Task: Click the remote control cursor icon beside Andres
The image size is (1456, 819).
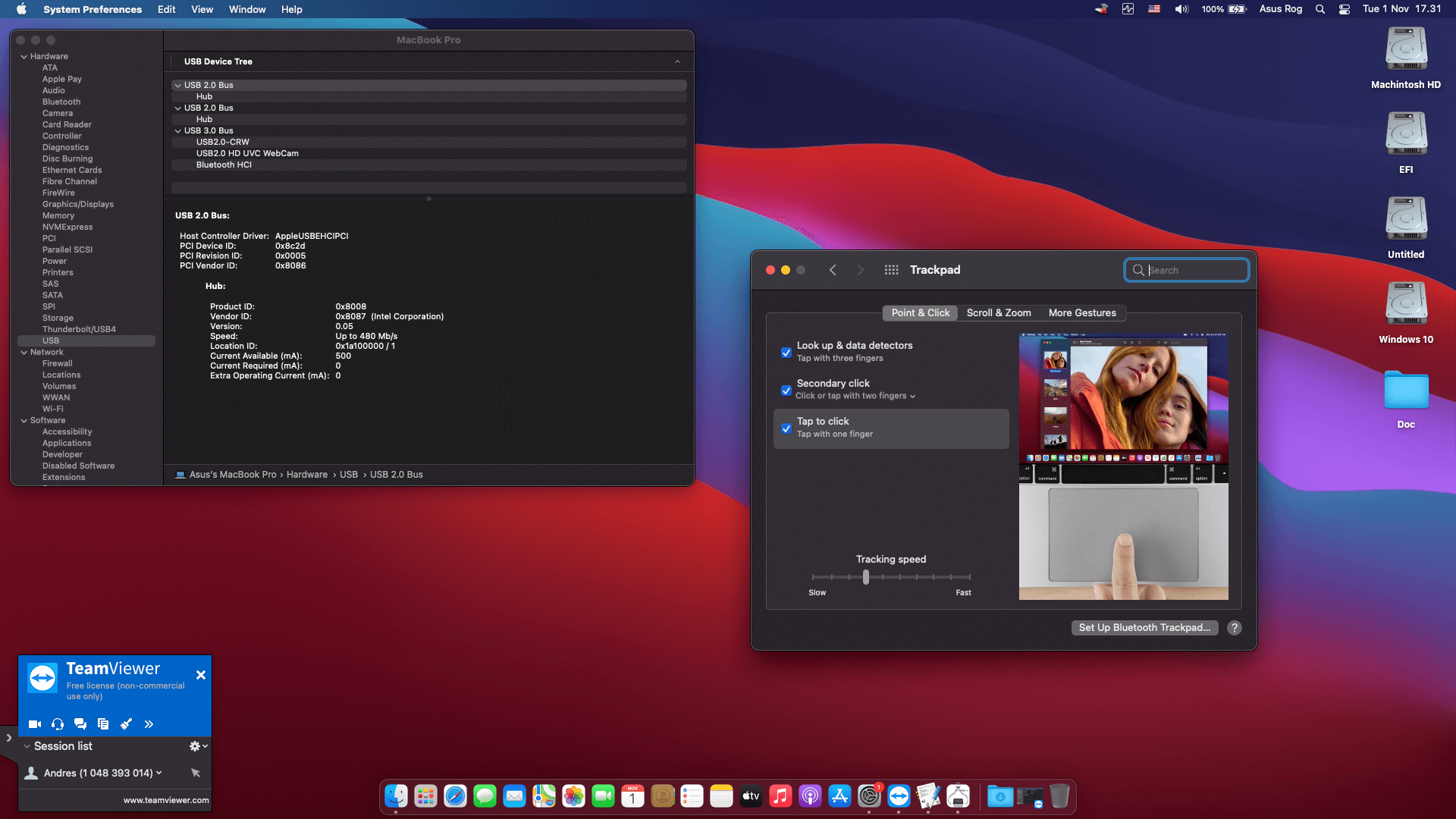Action: 196,773
